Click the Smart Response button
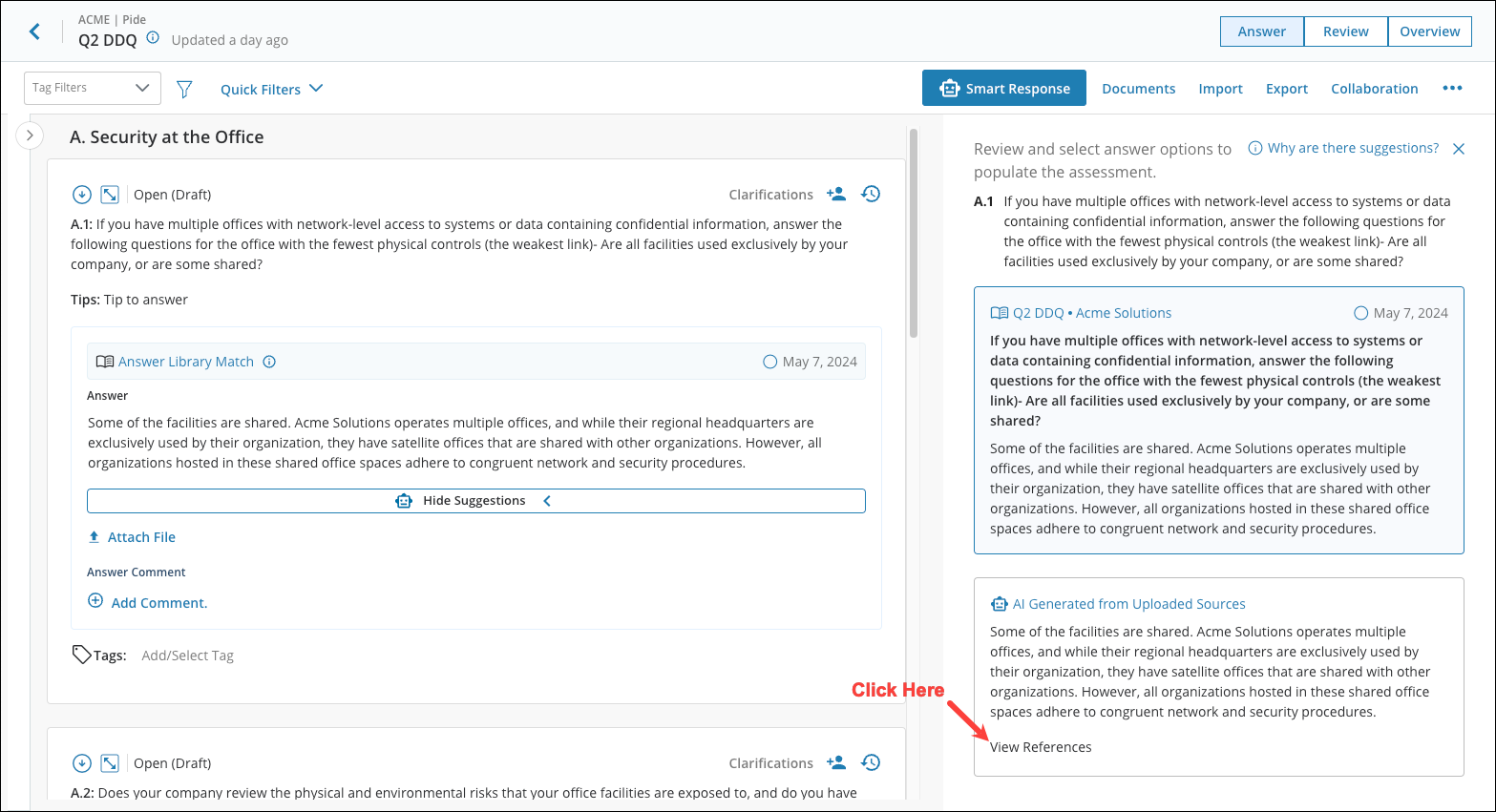The height and width of the screenshot is (812, 1496). point(1004,88)
